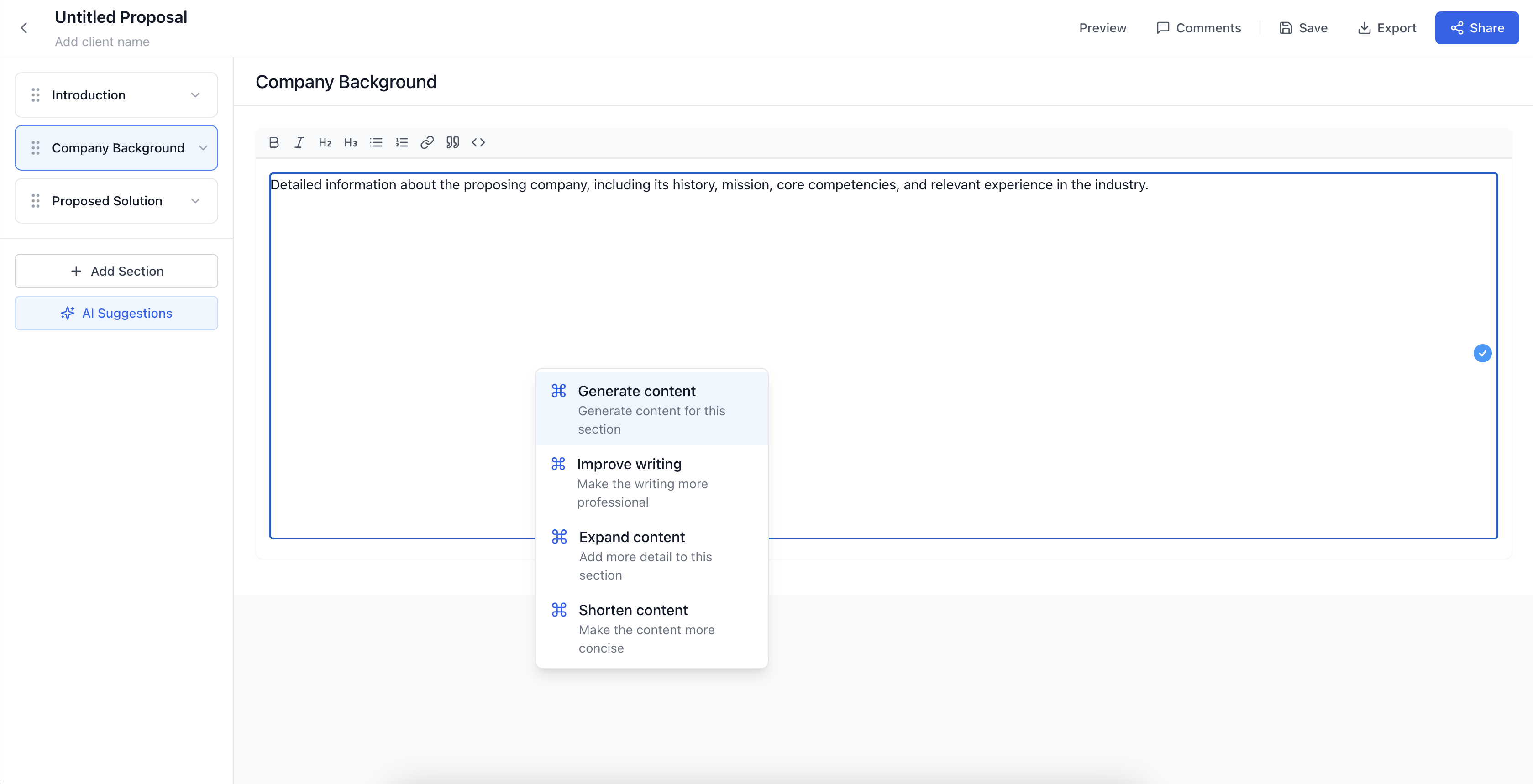This screenshot has width=1533, height=784.
Task: Insert a link
Action: (427, 142)
